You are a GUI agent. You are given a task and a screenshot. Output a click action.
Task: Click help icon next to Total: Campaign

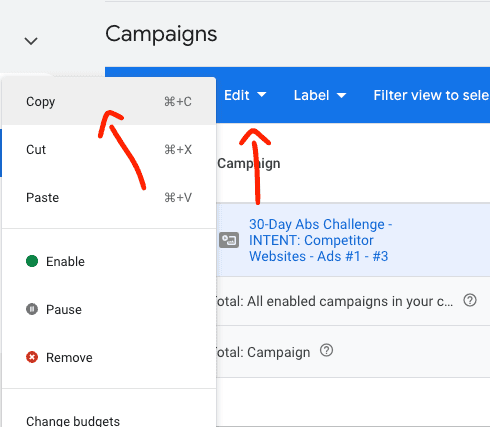[326, 351]
